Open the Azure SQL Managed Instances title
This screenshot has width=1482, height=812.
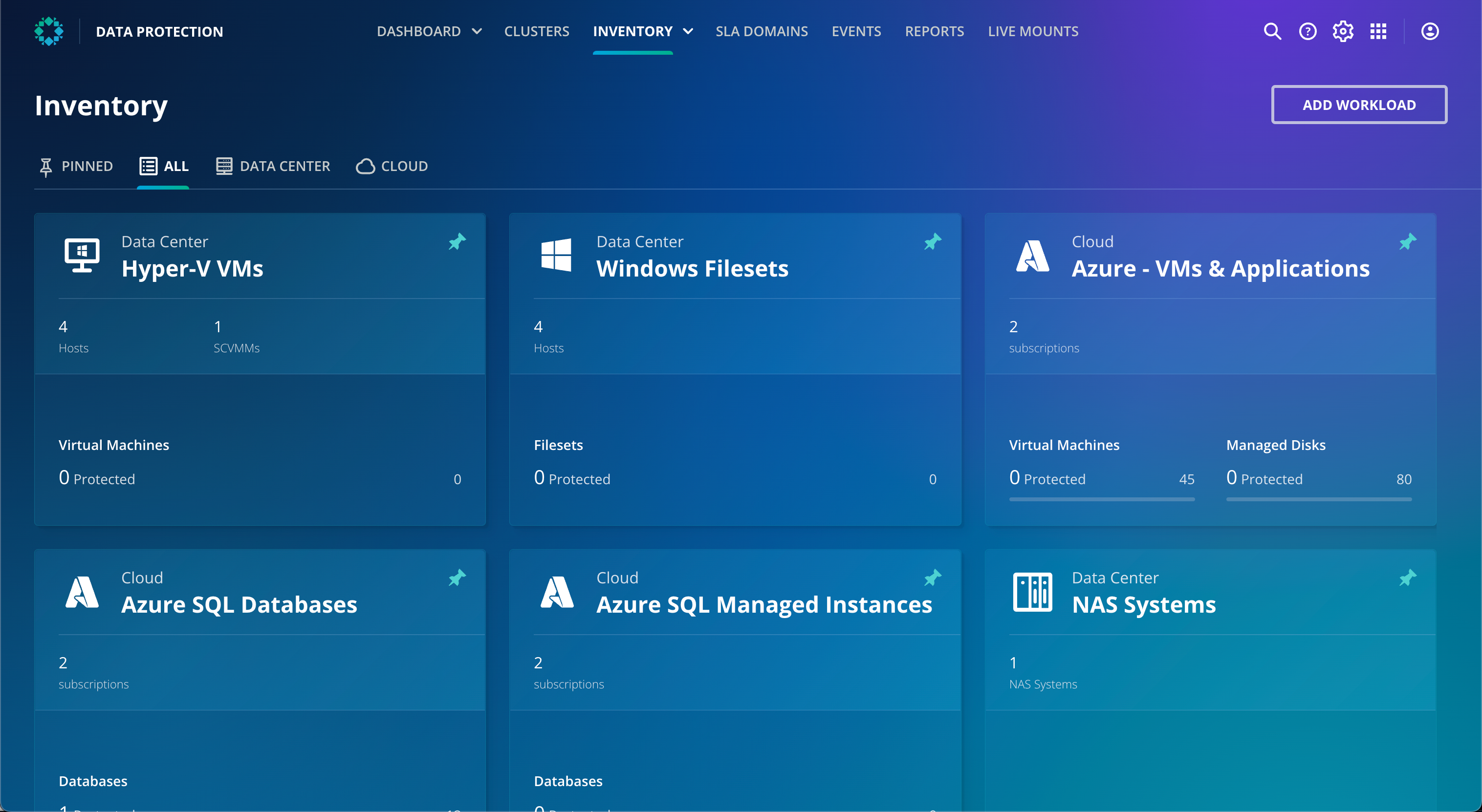point(764,604)
